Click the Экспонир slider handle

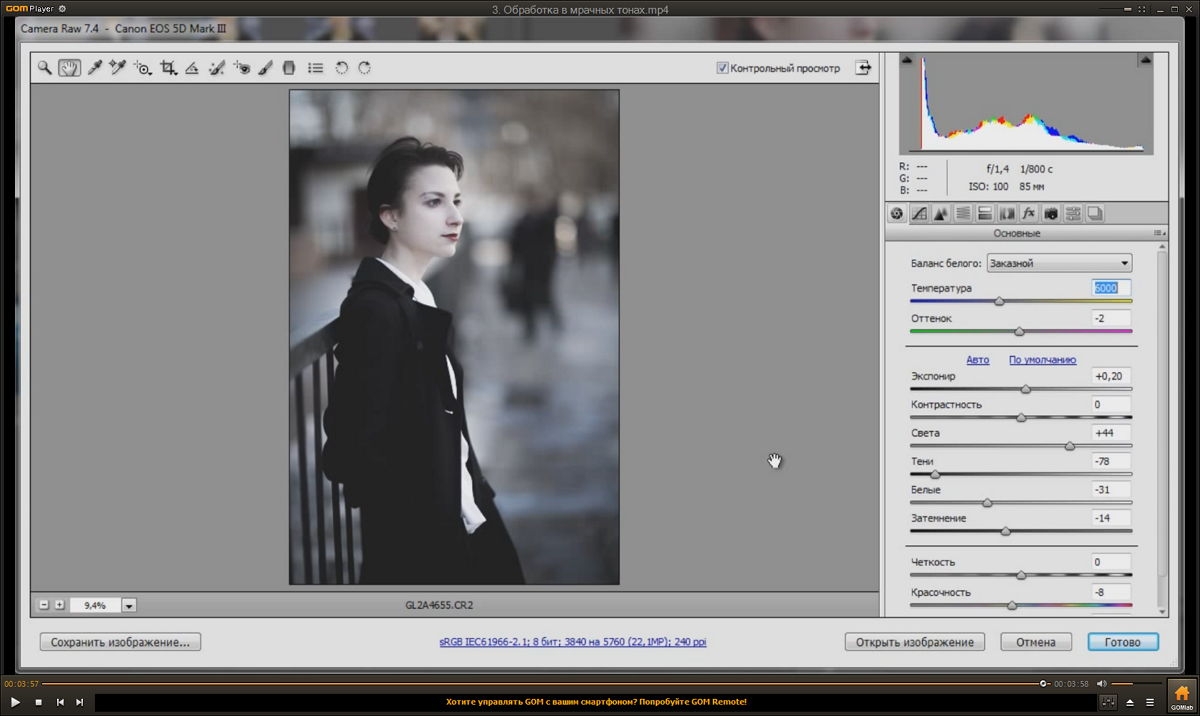point(1025,389)
